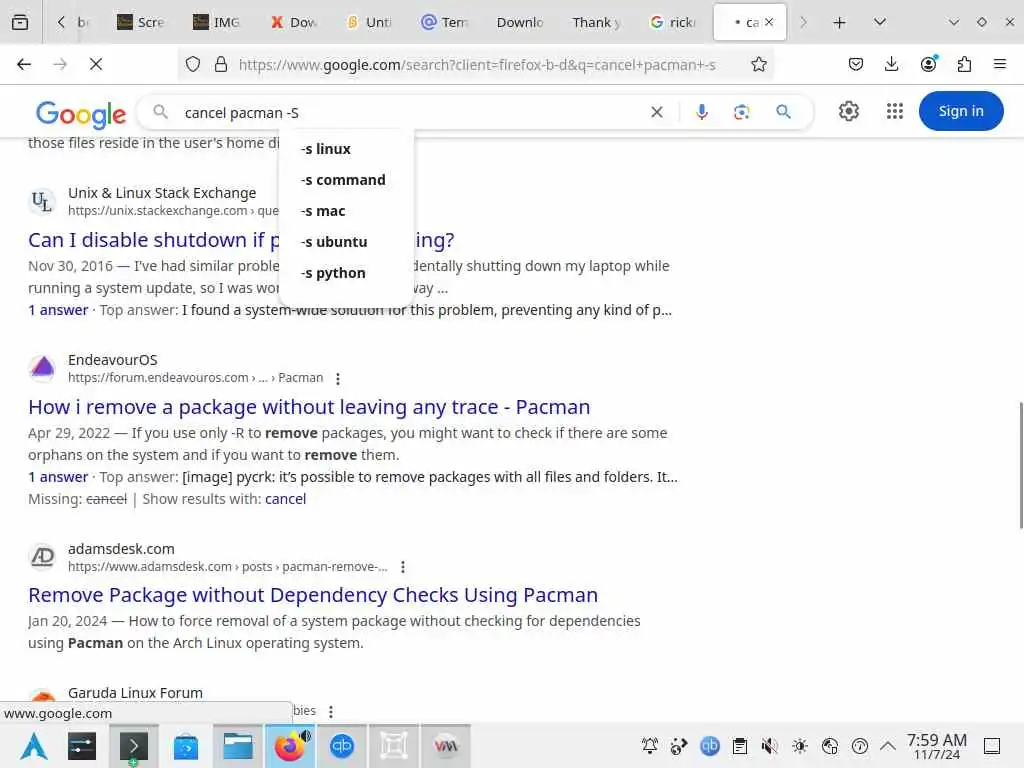Open Unix & Linux Stack Exchange source
The width and height of the screenshot is (1024, 768).
[162, 193]
